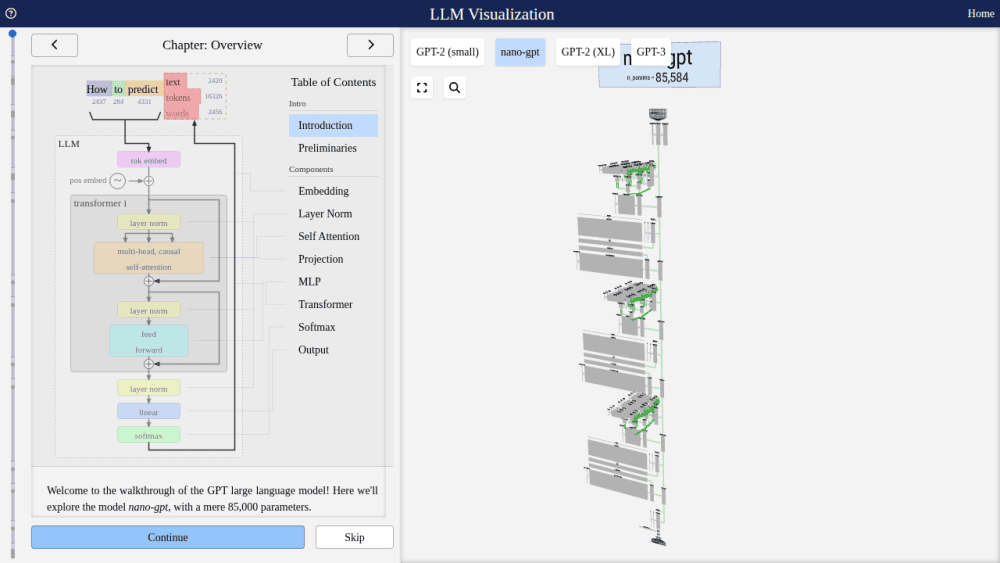1000x563 pixels.
Task: Click the linear block in diagram
Action: tap(149, 412)
